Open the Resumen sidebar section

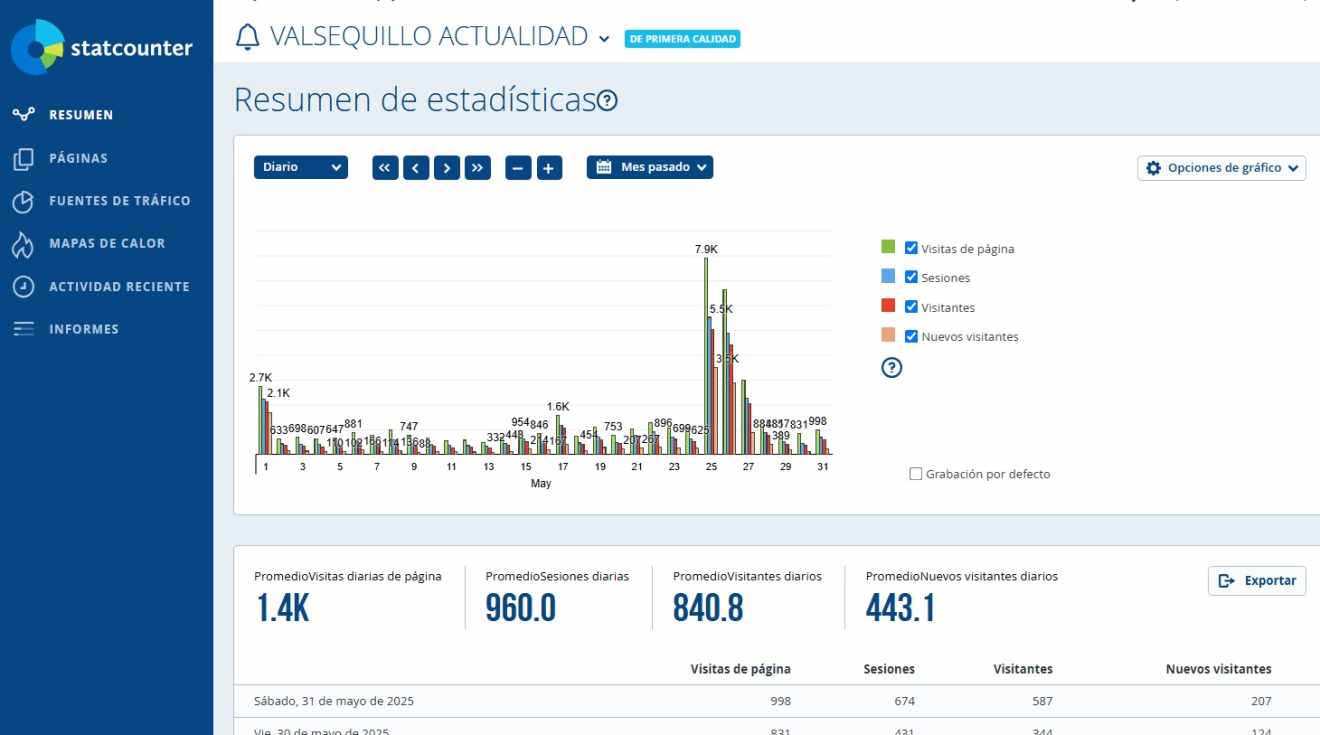[81, 115]
